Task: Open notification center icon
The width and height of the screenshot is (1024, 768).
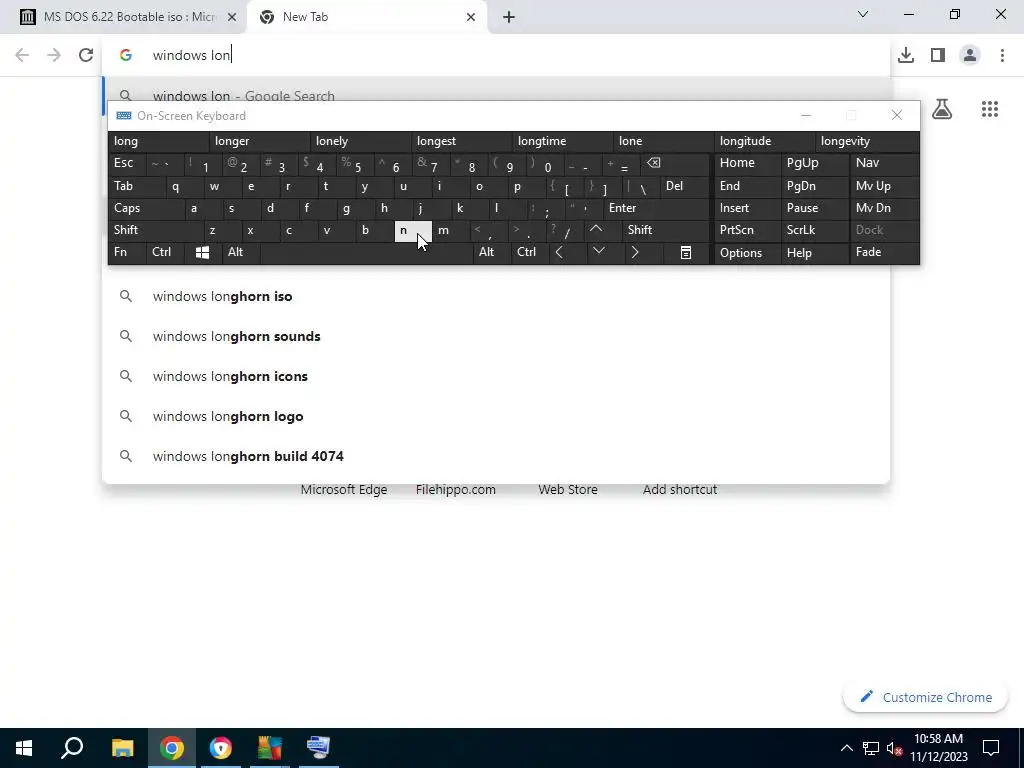Action: pos(991,748)
